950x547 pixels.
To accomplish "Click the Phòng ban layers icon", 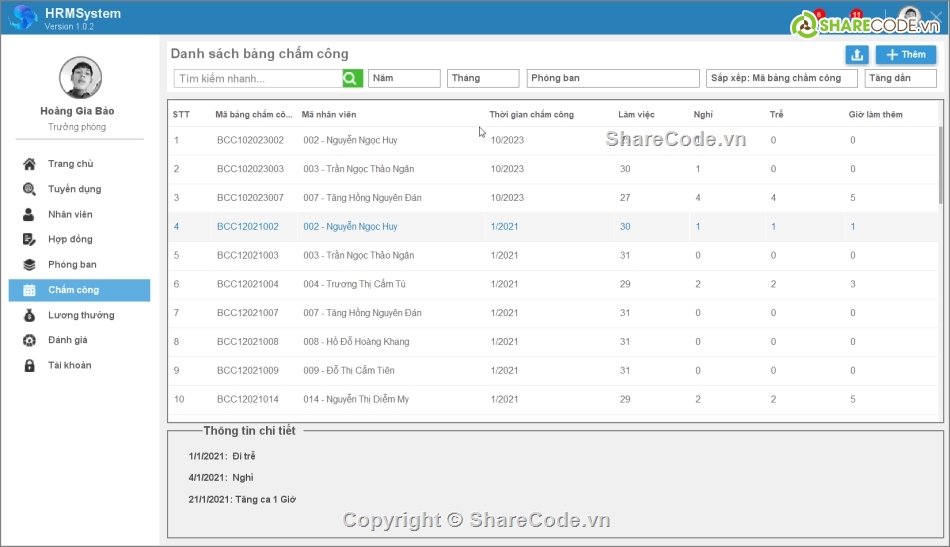I will pos(29,265).
